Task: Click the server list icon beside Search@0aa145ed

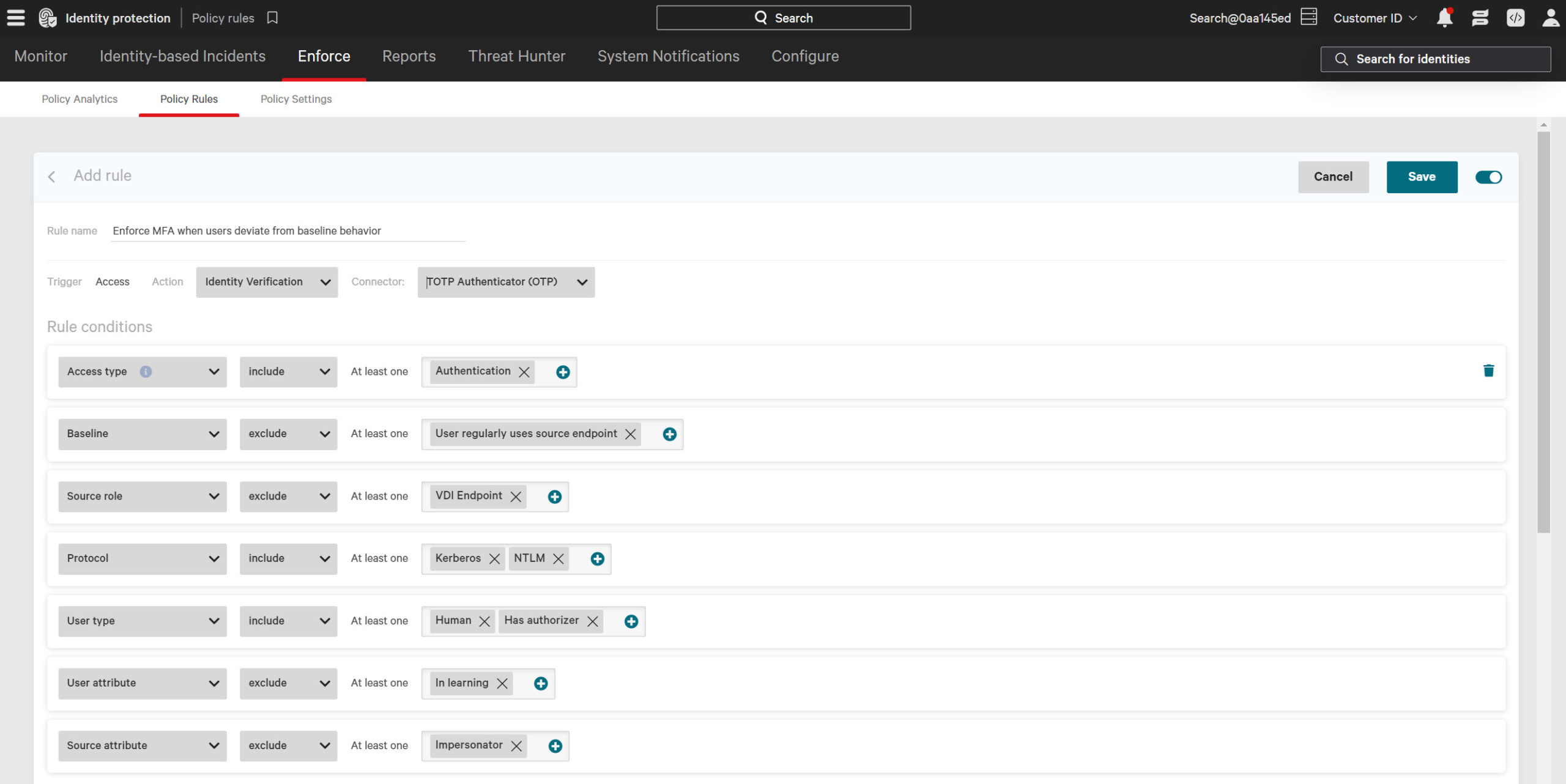Action: pyautogui.click(x=1309, y=17)
